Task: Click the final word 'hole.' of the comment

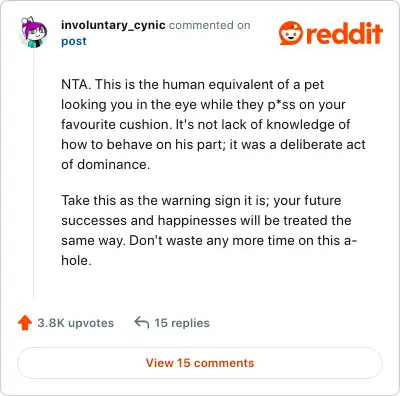Action: click(76, 260)
